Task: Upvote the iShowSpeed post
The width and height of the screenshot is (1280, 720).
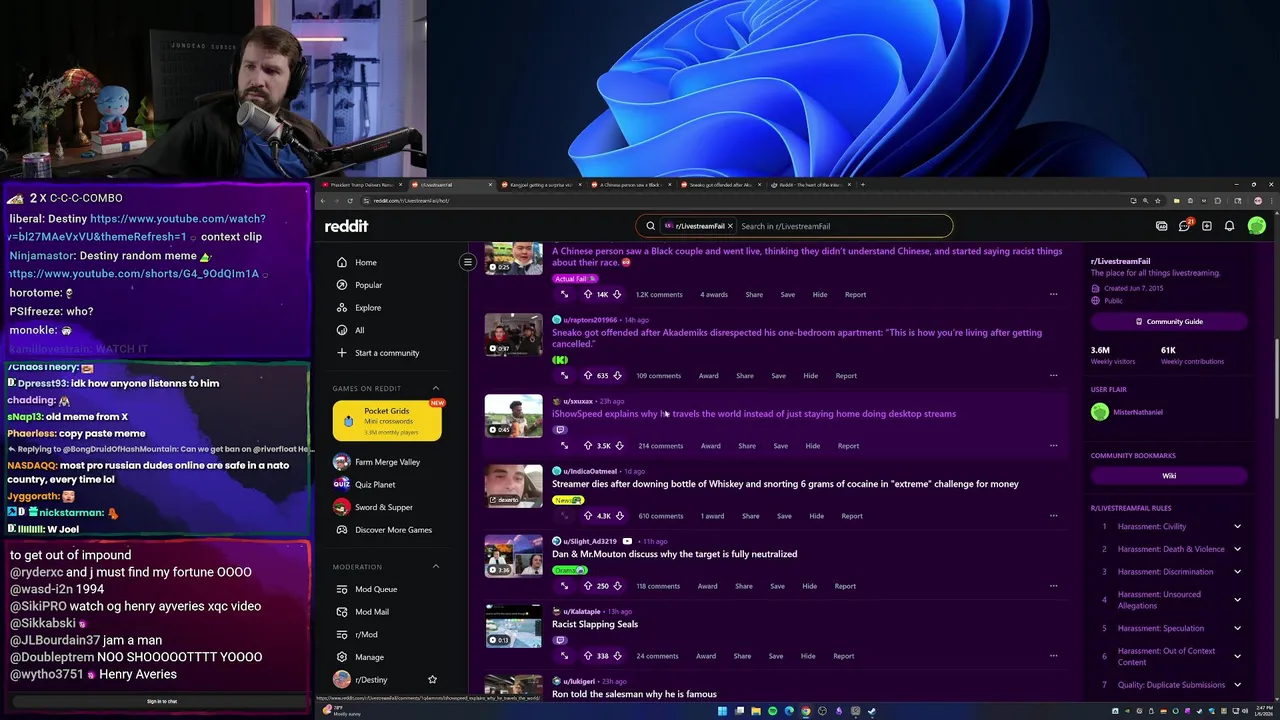Action: 588,446
